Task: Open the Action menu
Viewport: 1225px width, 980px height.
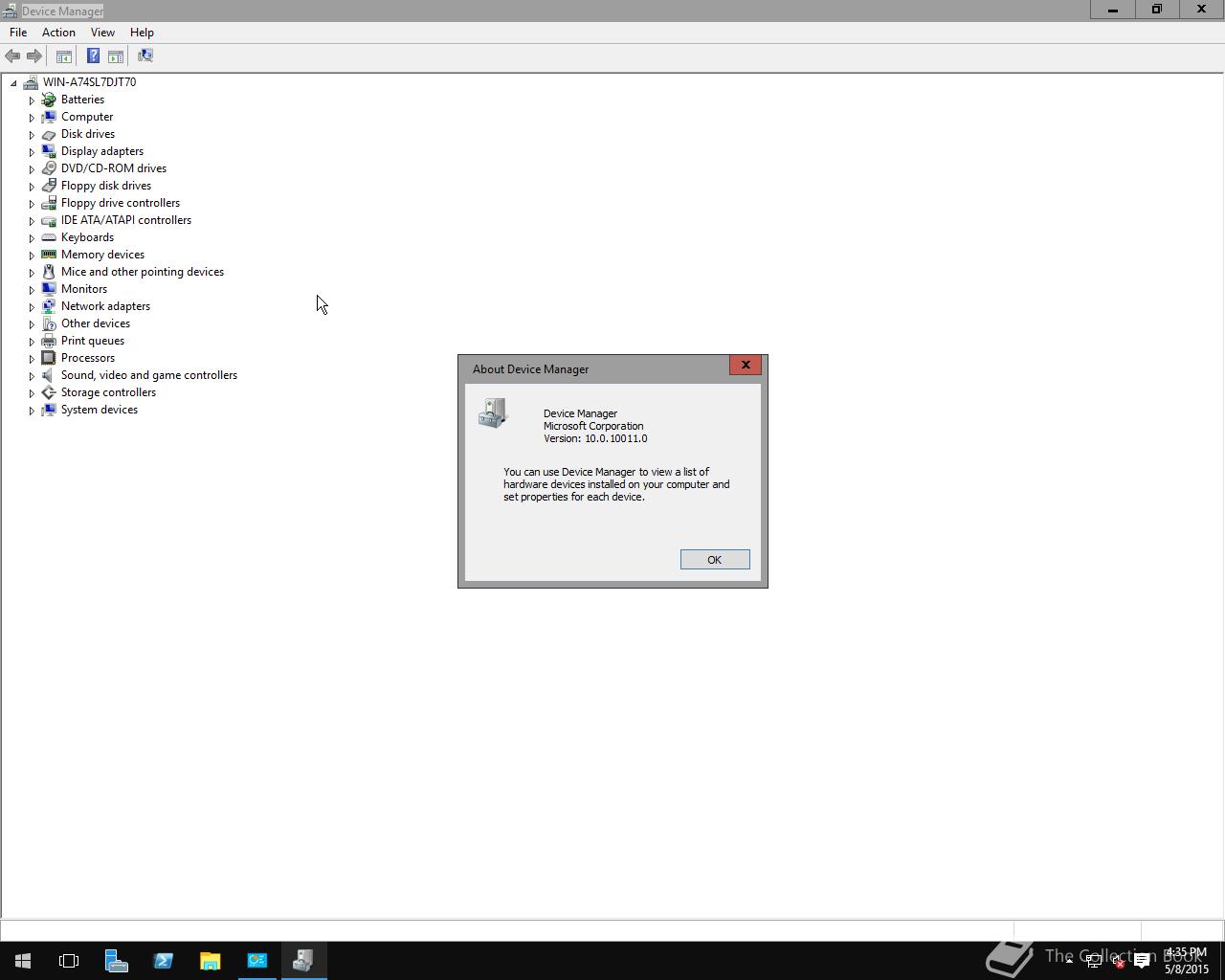Action: coord(58,33)
